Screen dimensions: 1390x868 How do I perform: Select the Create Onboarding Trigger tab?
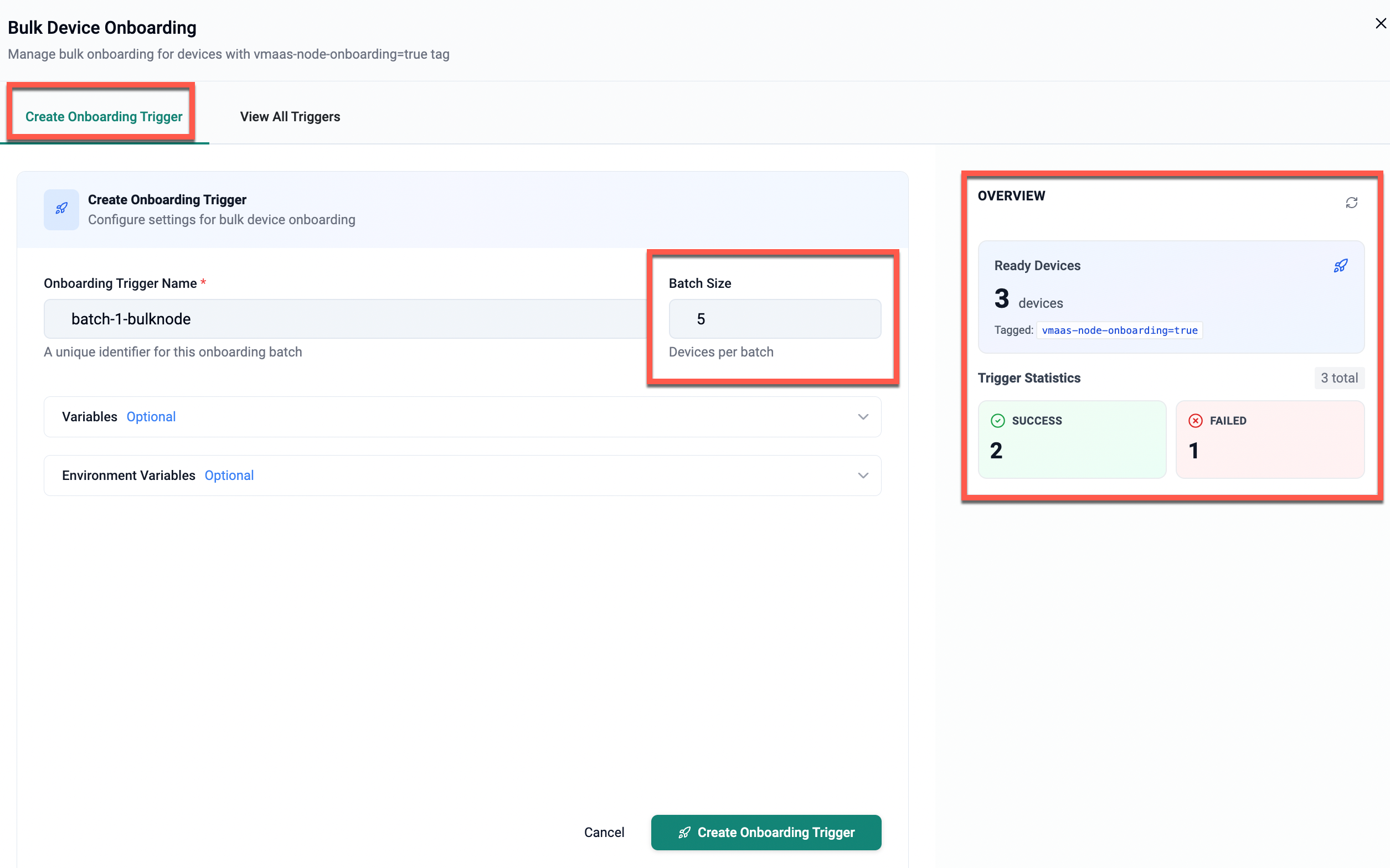pos(104,117)
